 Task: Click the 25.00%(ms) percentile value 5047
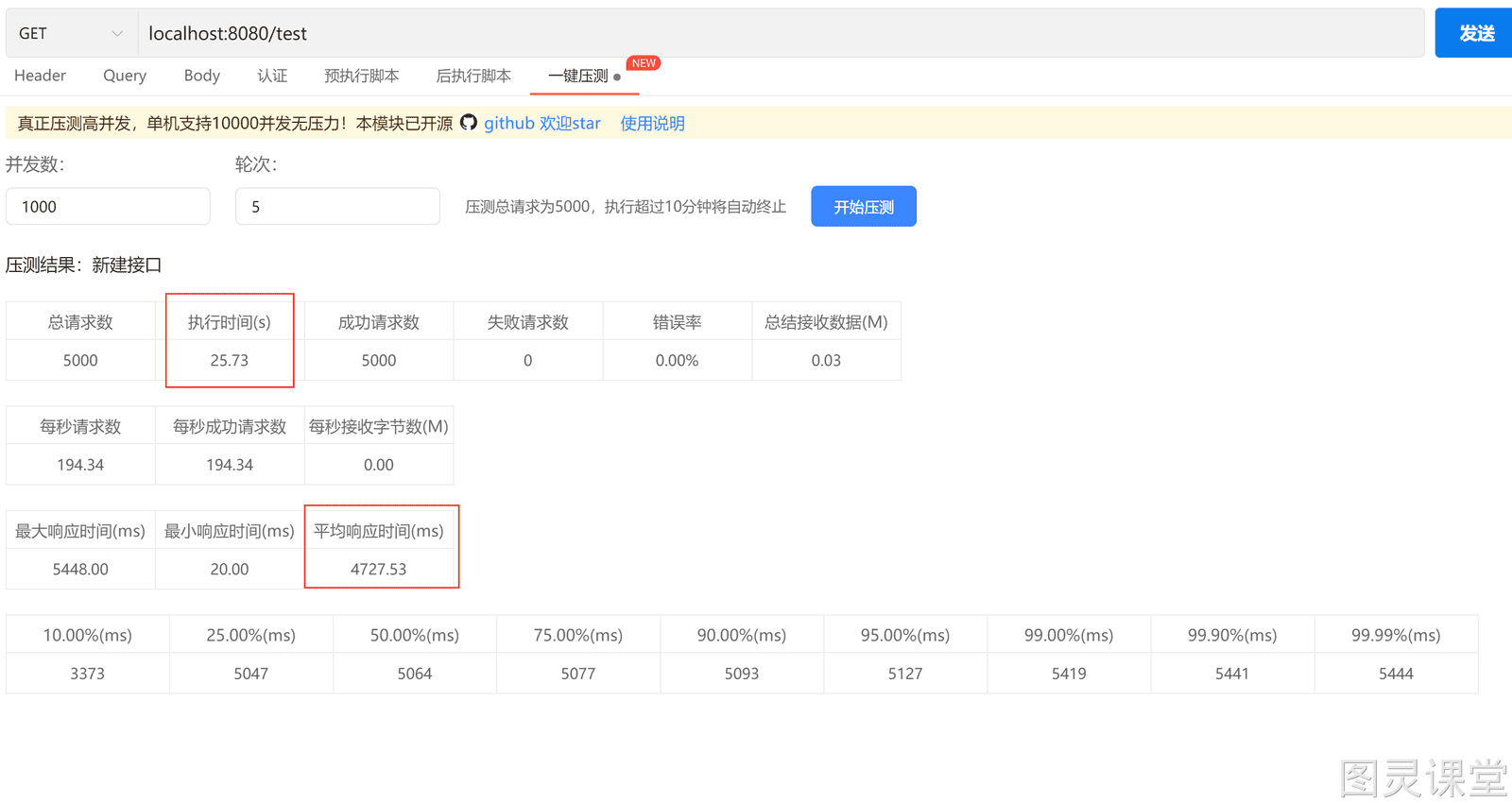point(251,674)
